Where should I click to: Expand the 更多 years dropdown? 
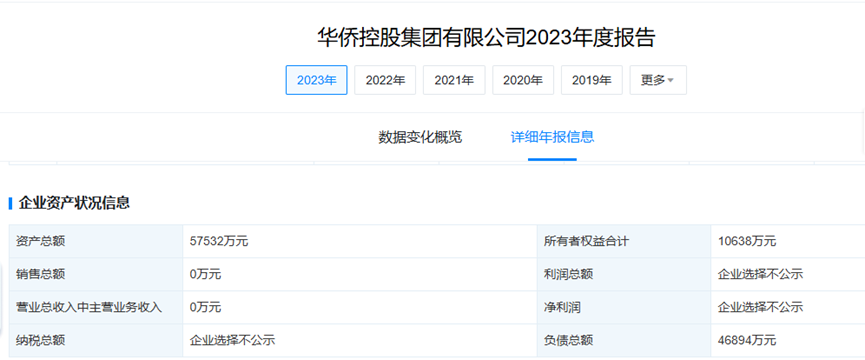point(658,80)
